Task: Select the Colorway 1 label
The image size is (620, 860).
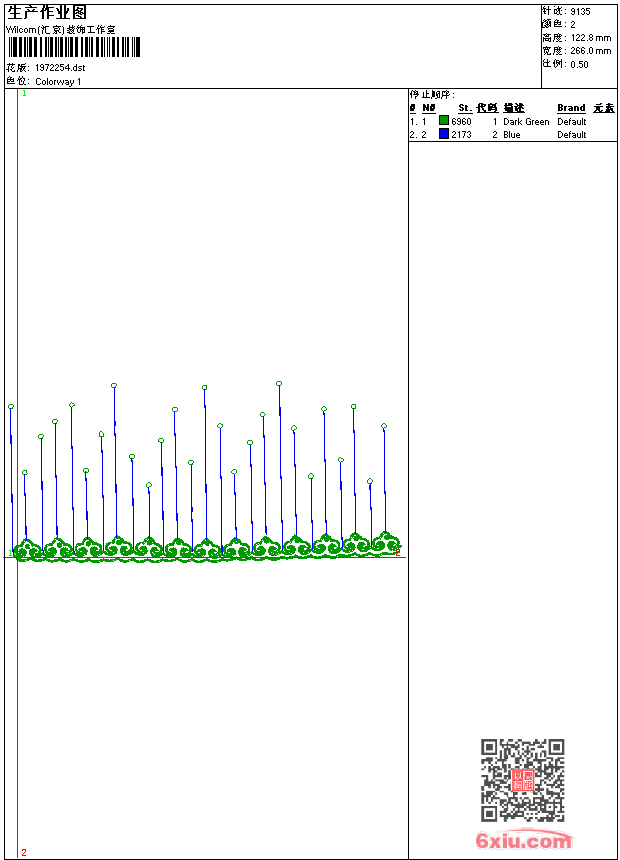Action: (58, 82)
